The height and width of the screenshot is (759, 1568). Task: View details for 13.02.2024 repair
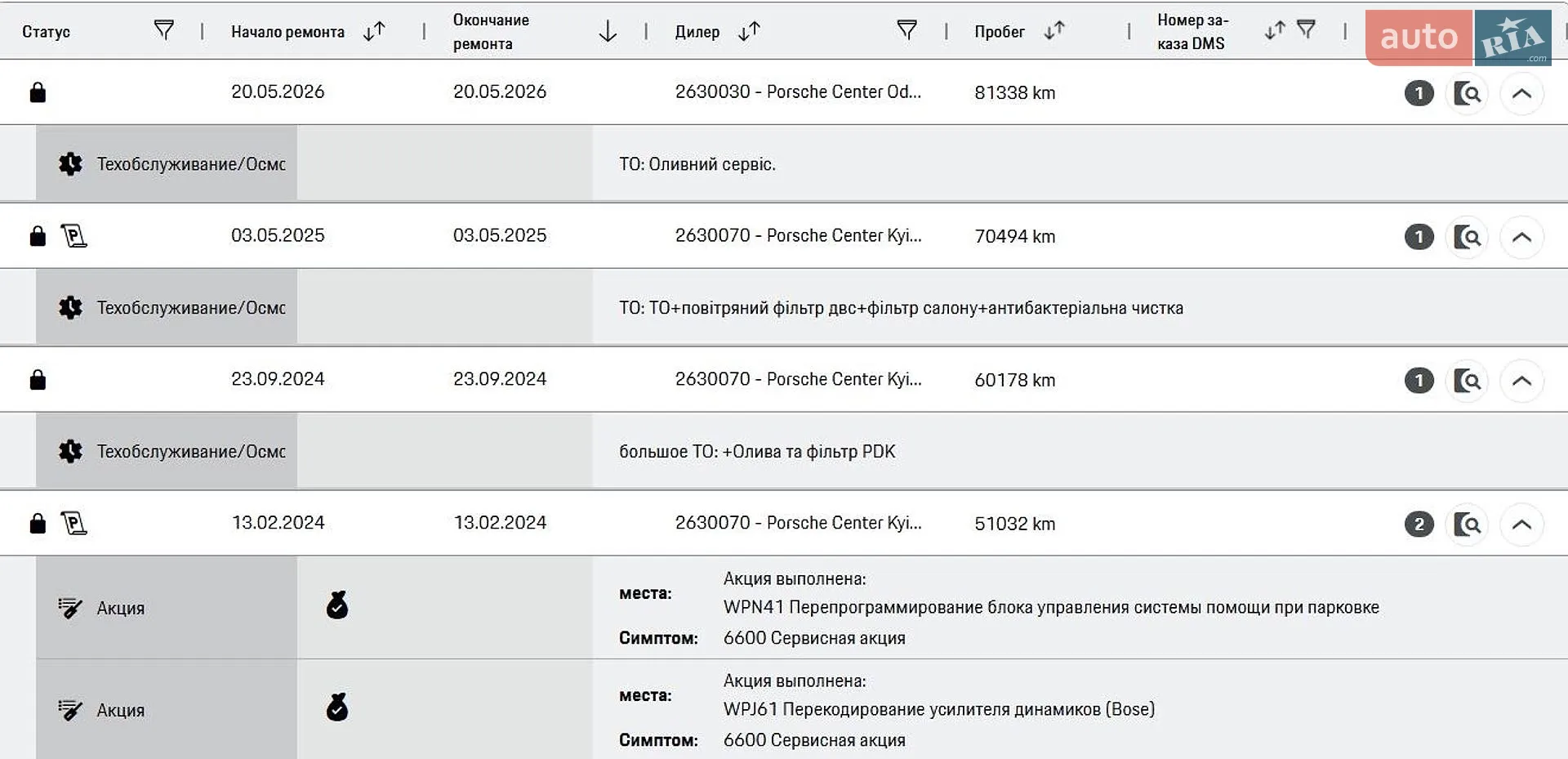coord(1468,525)
